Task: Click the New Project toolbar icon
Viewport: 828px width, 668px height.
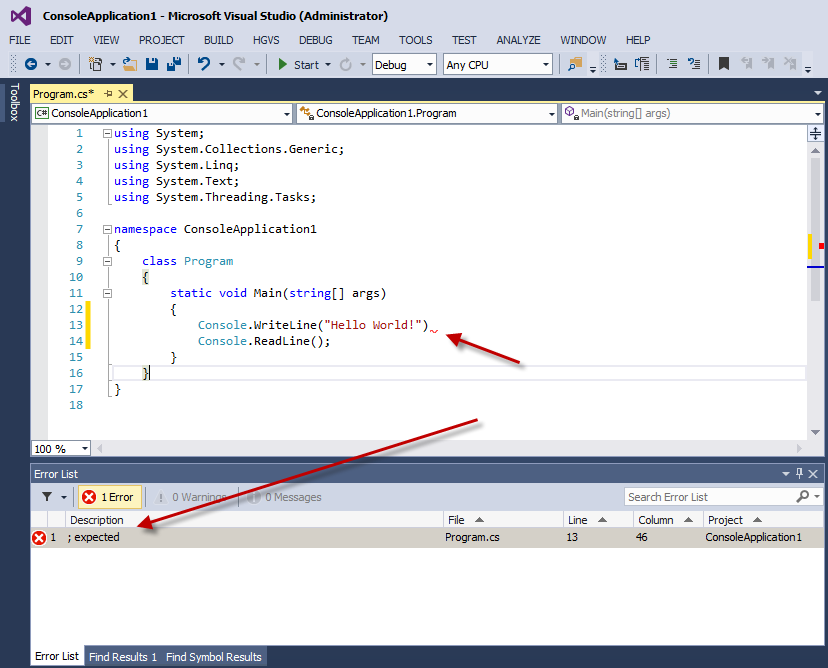Action: coord(96,64)
